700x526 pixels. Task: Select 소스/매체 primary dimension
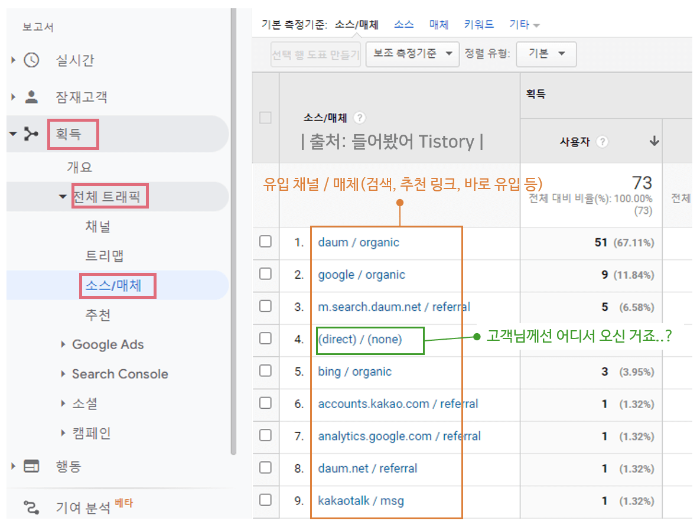pos(357,25)
